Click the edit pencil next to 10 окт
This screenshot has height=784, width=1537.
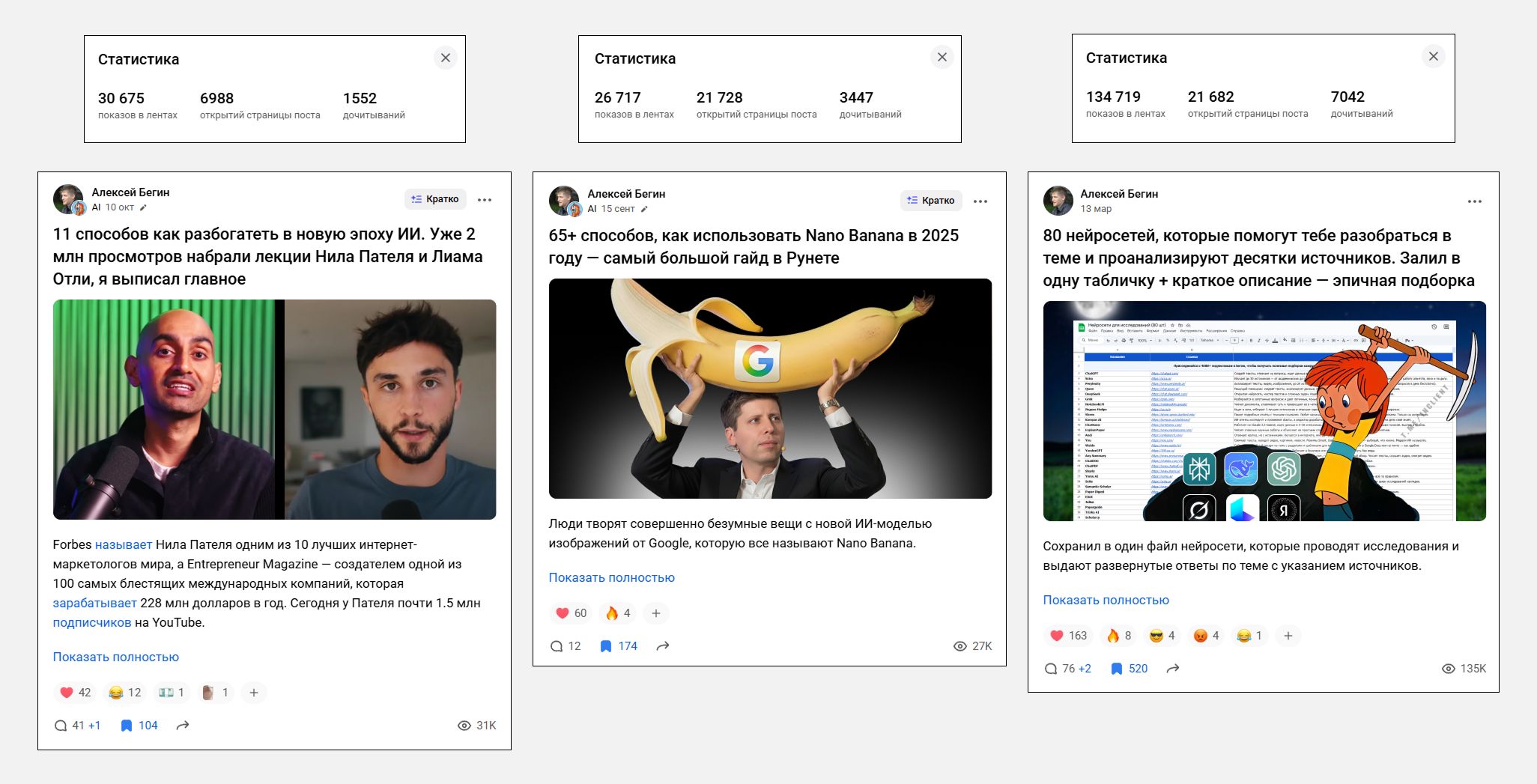144,208
